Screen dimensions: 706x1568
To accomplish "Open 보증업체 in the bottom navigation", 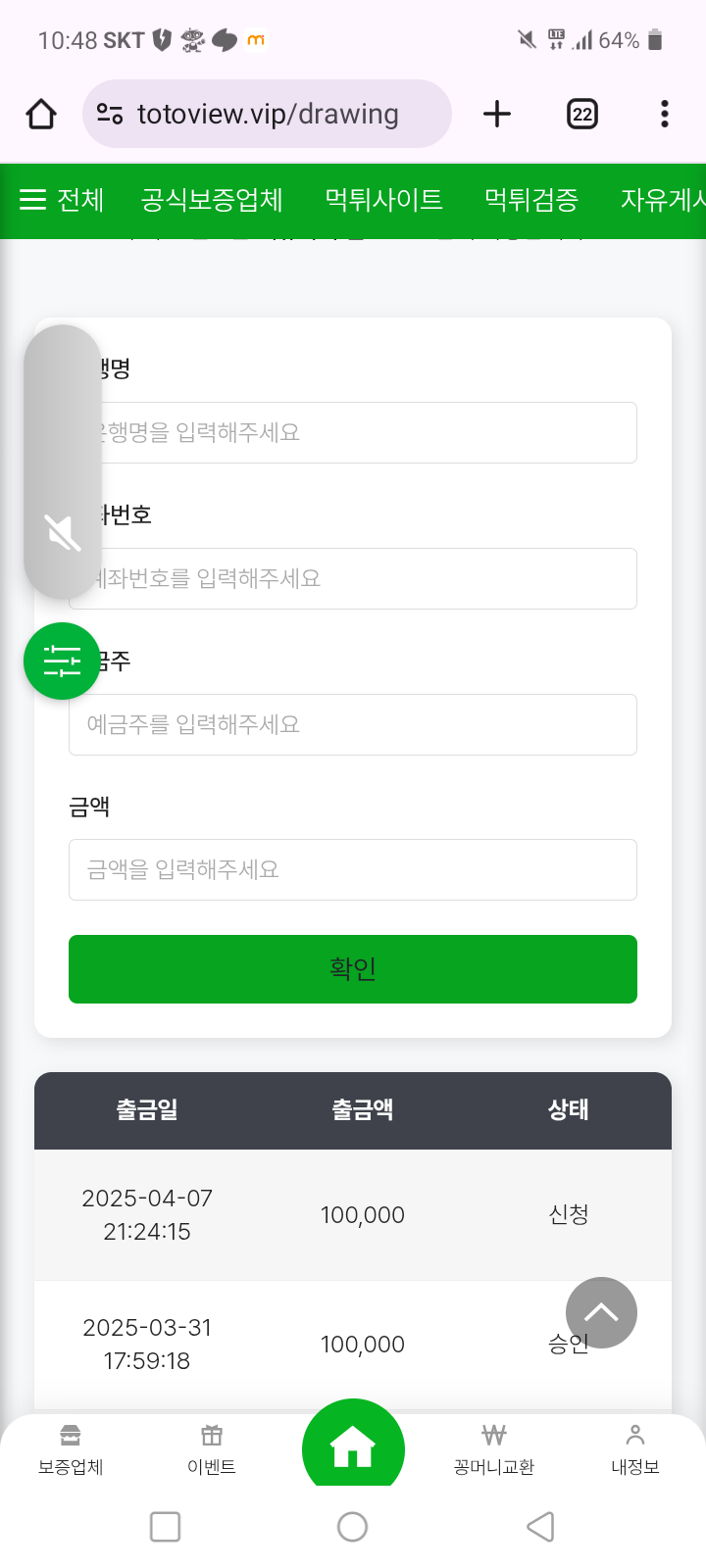I will (71, 1449).
